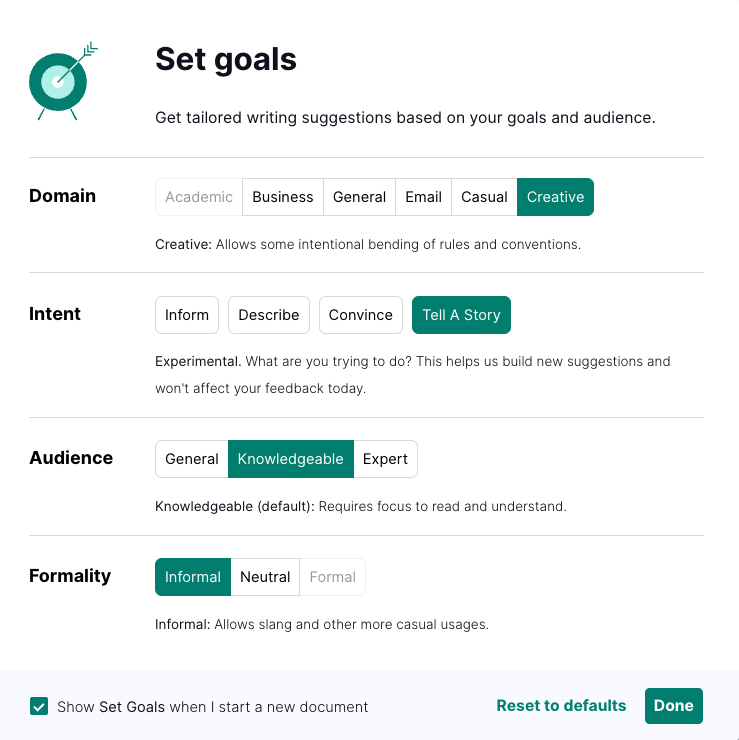Click the Reset to defaults link
Viewport: 739px width, 740px height.
coord(561,706)
